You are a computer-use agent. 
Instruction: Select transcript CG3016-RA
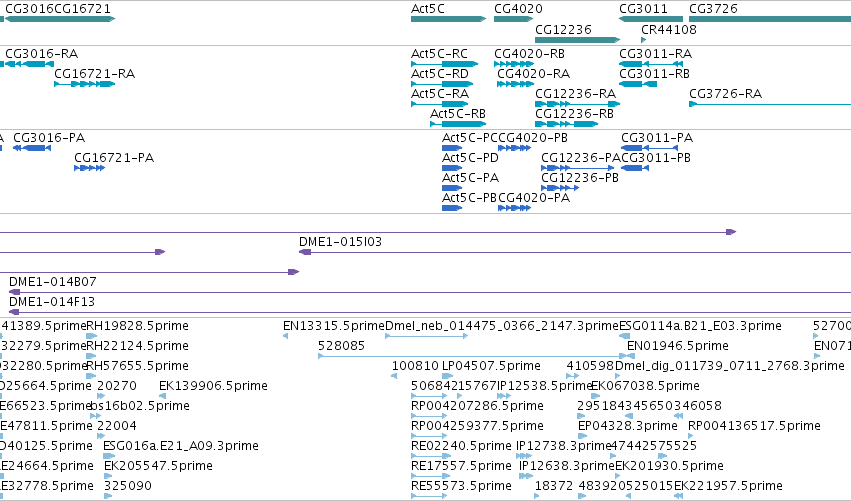28,64
